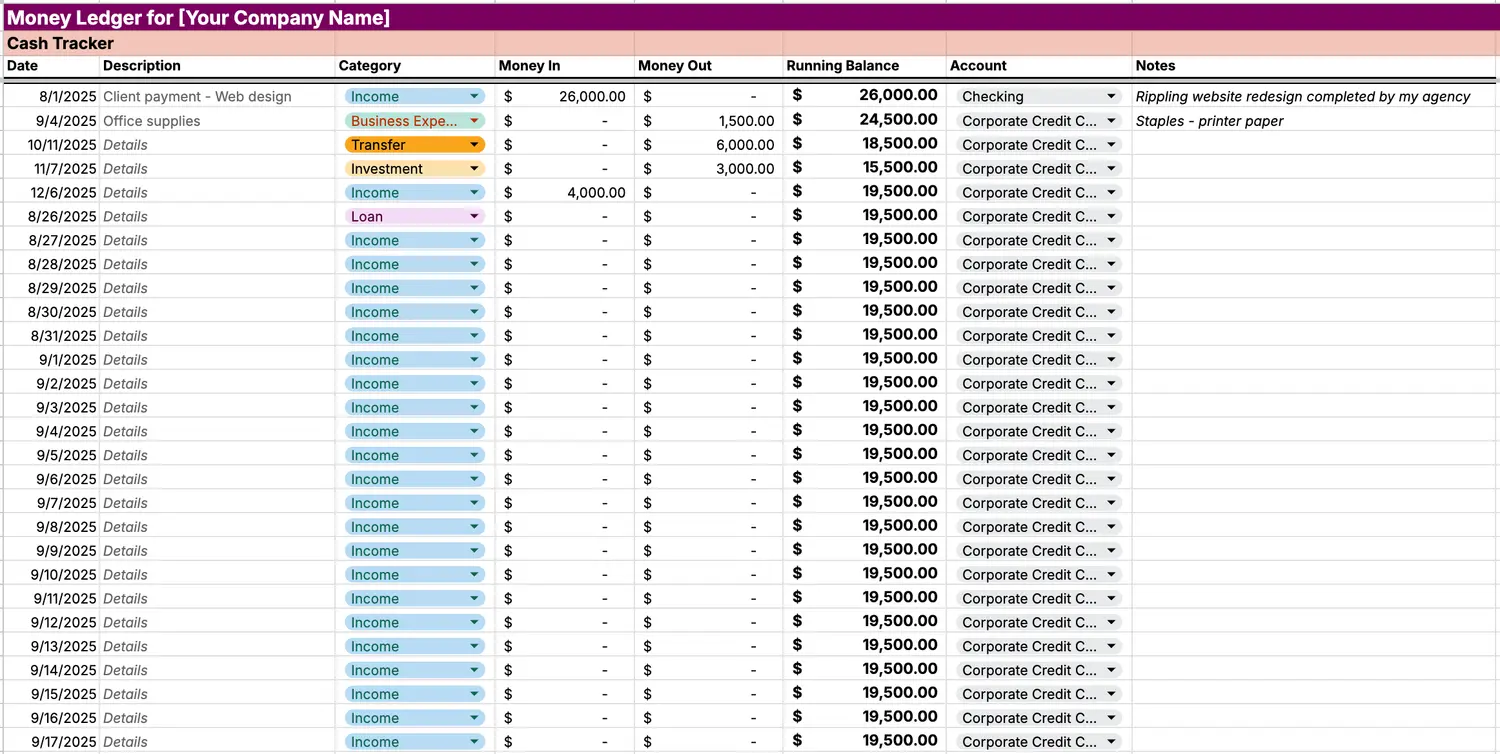Open Income category dropdown on 12/6/2025 row

pyautogui.click(x=415, y=193)
